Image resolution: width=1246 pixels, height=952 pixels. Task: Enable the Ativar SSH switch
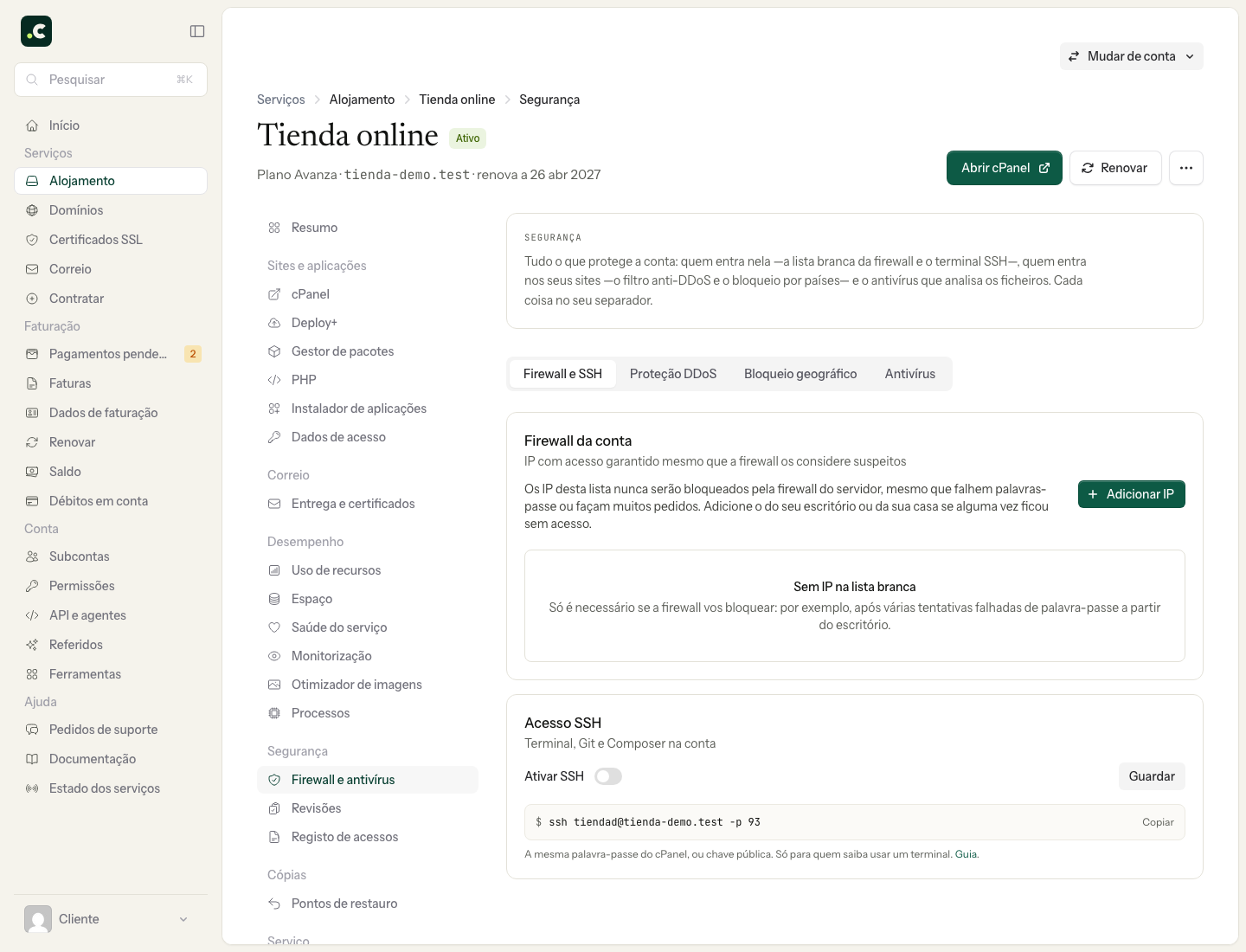[x=608, y=776]
